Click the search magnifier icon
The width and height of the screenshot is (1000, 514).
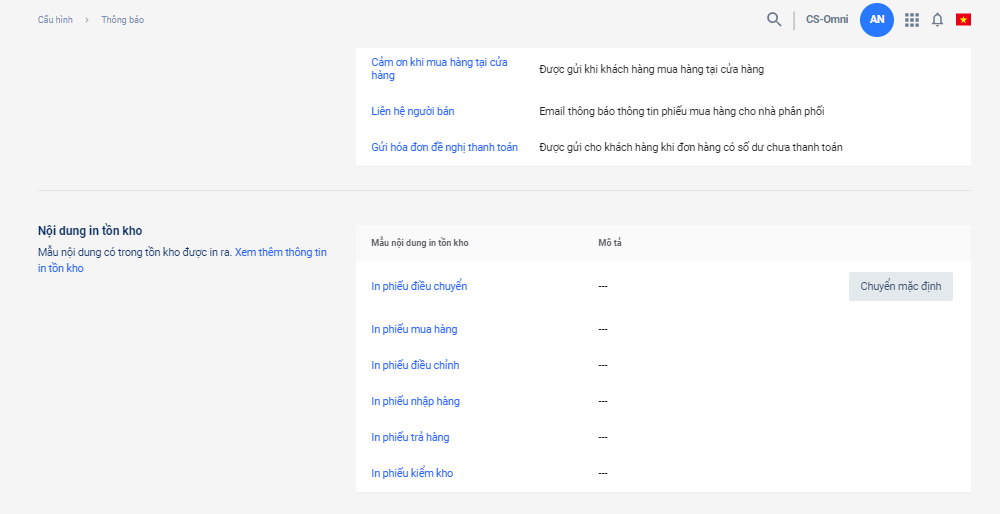tap(774, 19)
